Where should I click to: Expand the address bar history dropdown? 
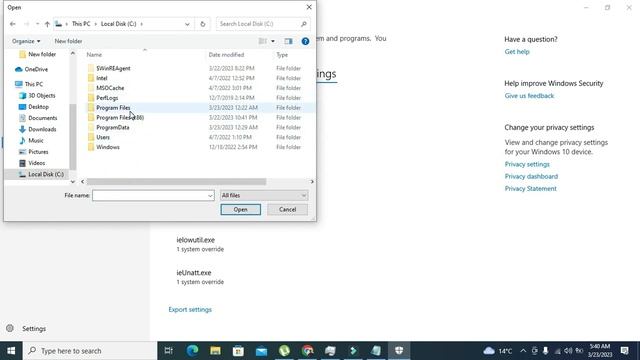187,24
